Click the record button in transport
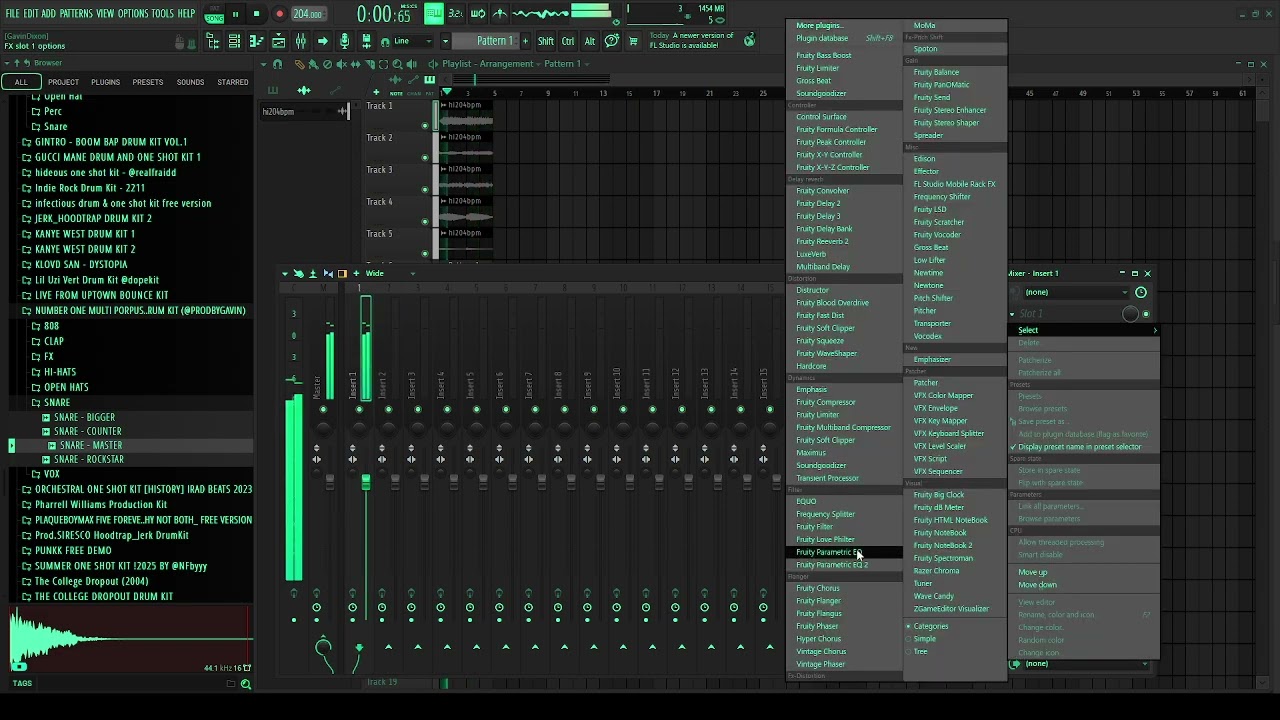The image size is (1280, 720). [280, 14]
